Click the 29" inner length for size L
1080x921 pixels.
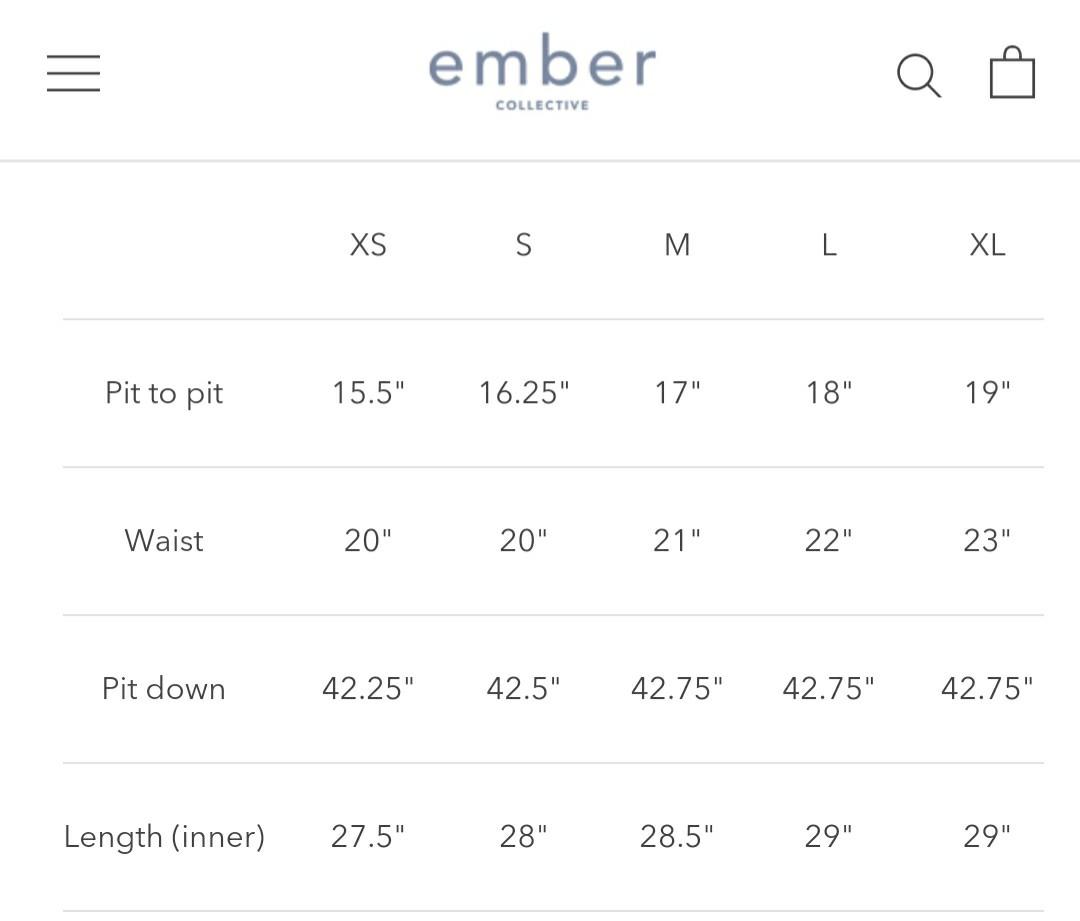tap(828, 837)
